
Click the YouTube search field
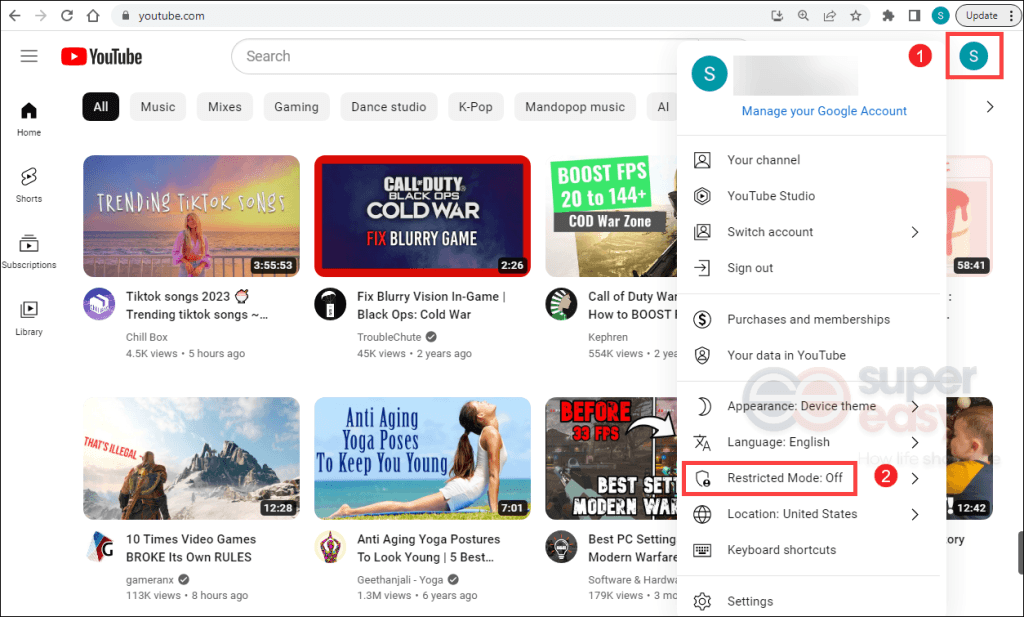pyautogui.click(x=457, y=56)
